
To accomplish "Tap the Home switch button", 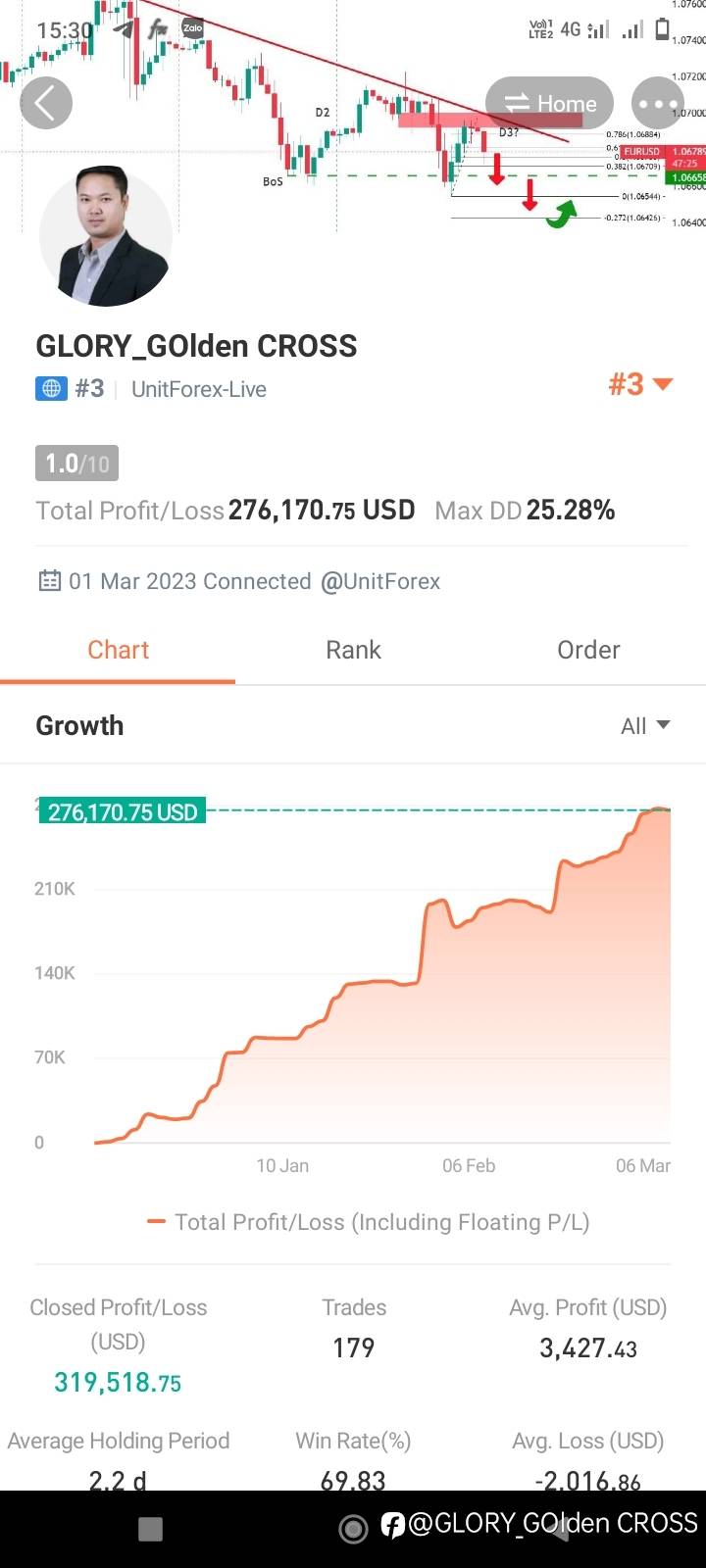I will [549, 103].
